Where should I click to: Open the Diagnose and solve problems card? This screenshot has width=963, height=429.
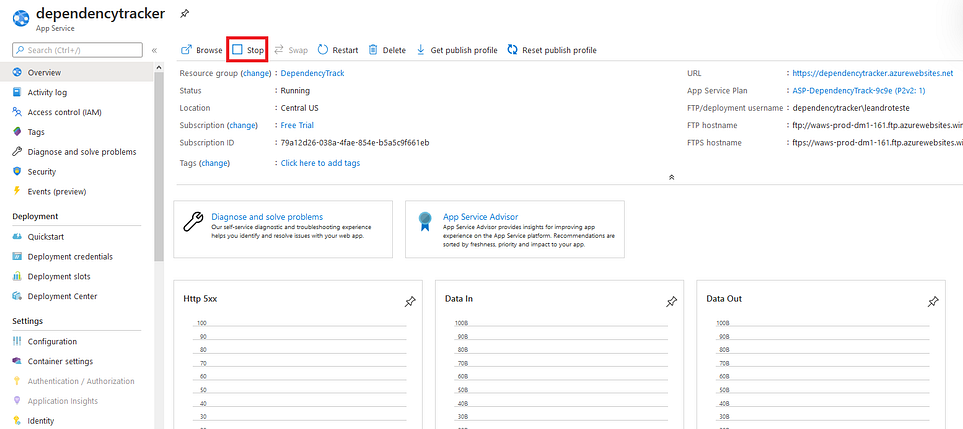tap(283, 229)
